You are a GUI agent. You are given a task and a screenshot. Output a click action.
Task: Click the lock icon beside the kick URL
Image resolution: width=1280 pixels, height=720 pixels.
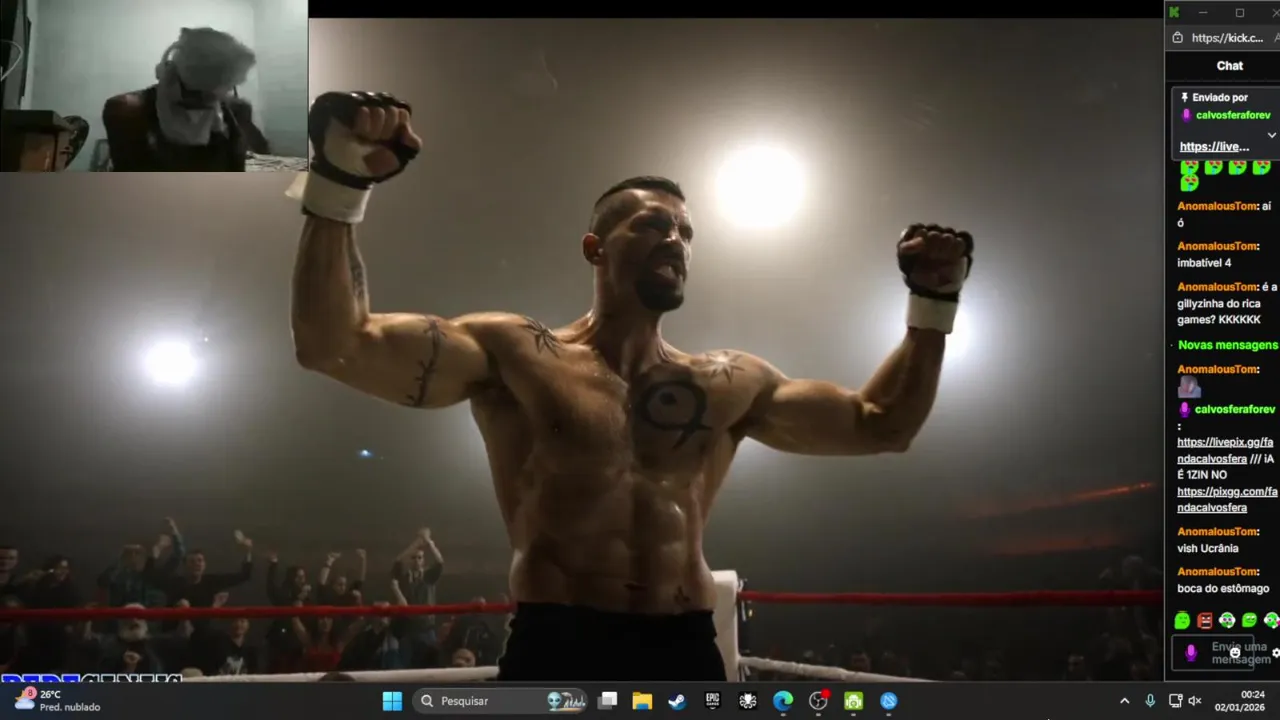coord(1177,38)
